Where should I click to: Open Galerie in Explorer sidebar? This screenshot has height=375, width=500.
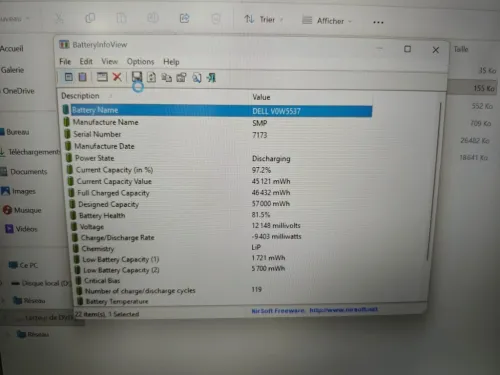tap(12, 70)
